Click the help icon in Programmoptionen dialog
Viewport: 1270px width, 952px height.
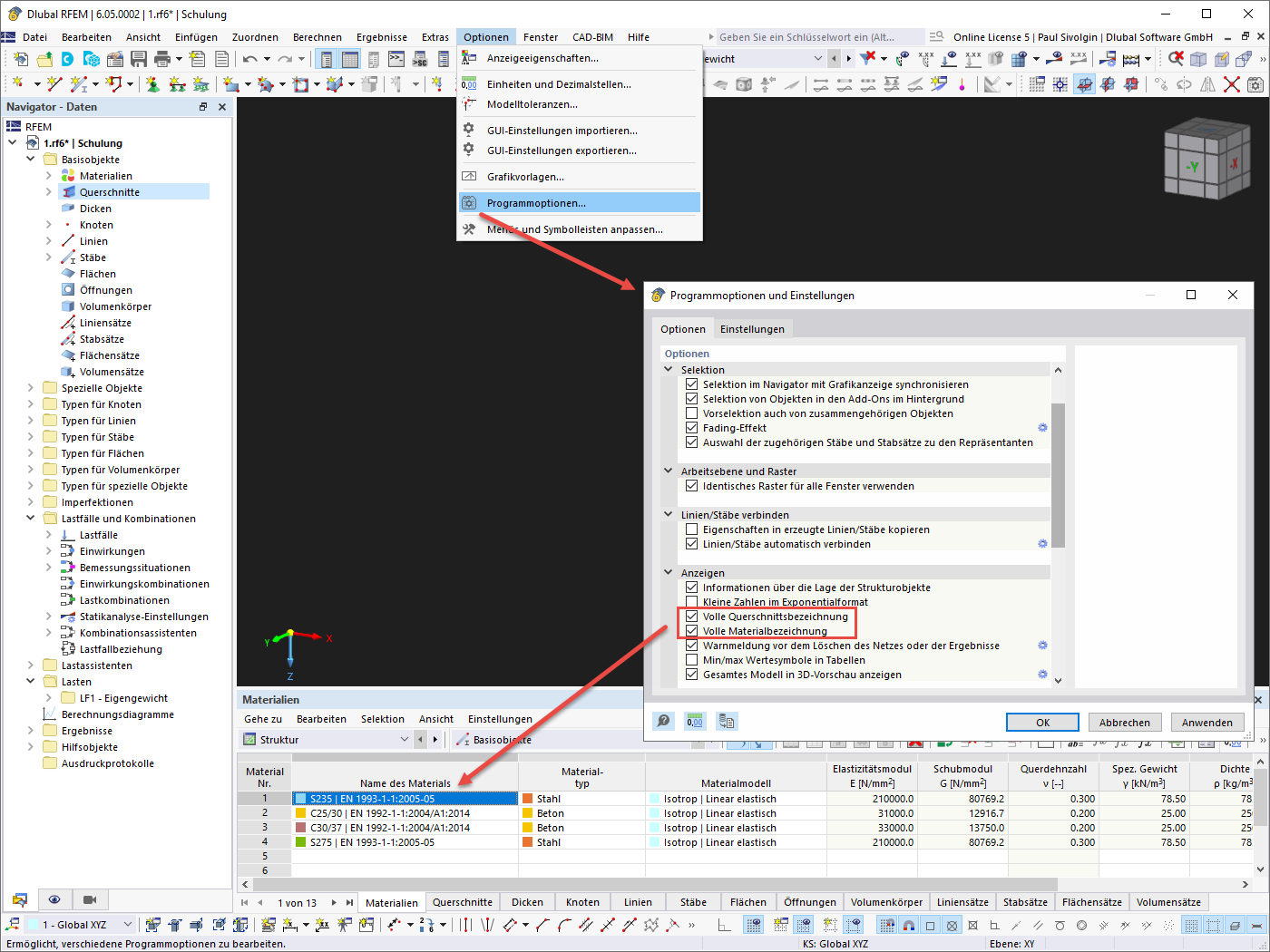pyautogui.click(x=664, y=721)
